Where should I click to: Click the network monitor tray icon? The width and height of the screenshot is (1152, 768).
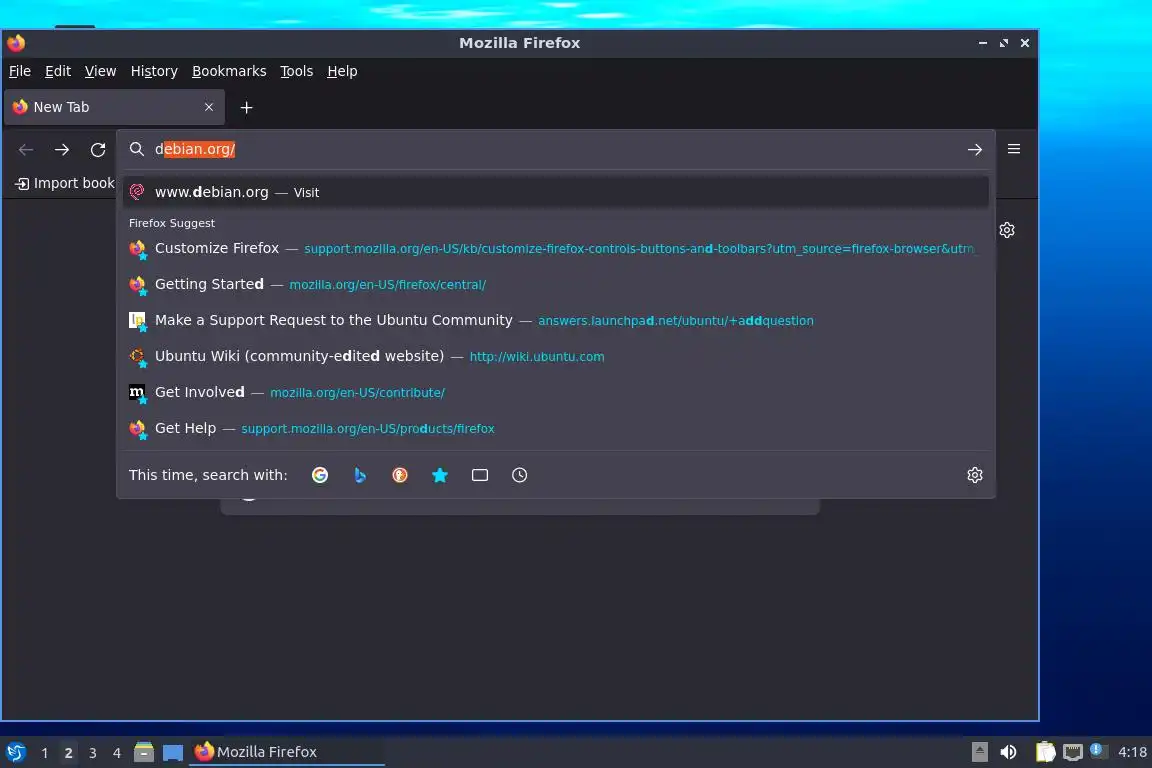pos(1073,752)
